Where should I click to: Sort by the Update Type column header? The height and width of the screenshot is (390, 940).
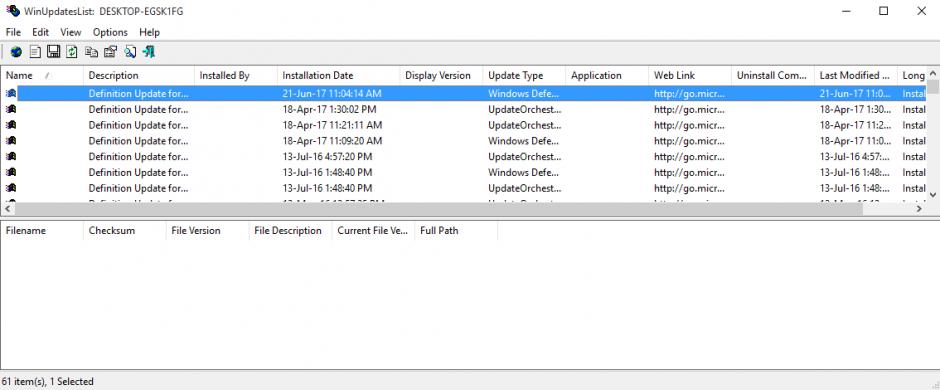(524, 75)
